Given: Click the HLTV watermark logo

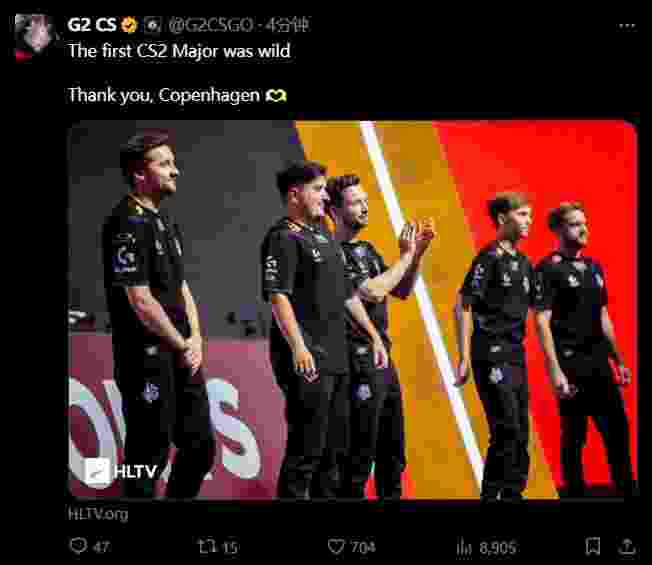Looking at the screenshot, I should pyautogui.click(x=121, y=471).
